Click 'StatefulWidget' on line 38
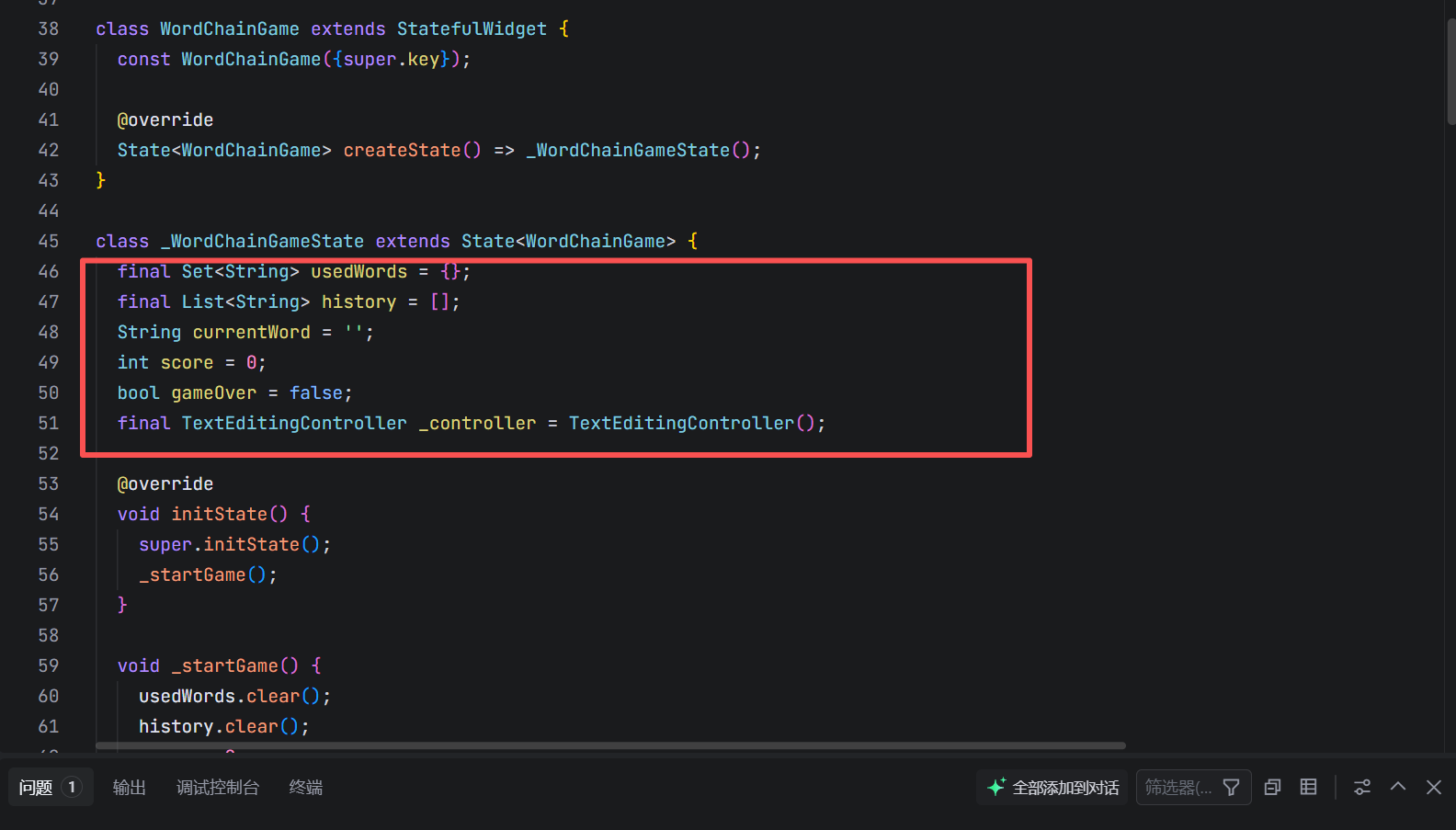Viewport: 1456px width, 830px height. click(x=472, y=28)
